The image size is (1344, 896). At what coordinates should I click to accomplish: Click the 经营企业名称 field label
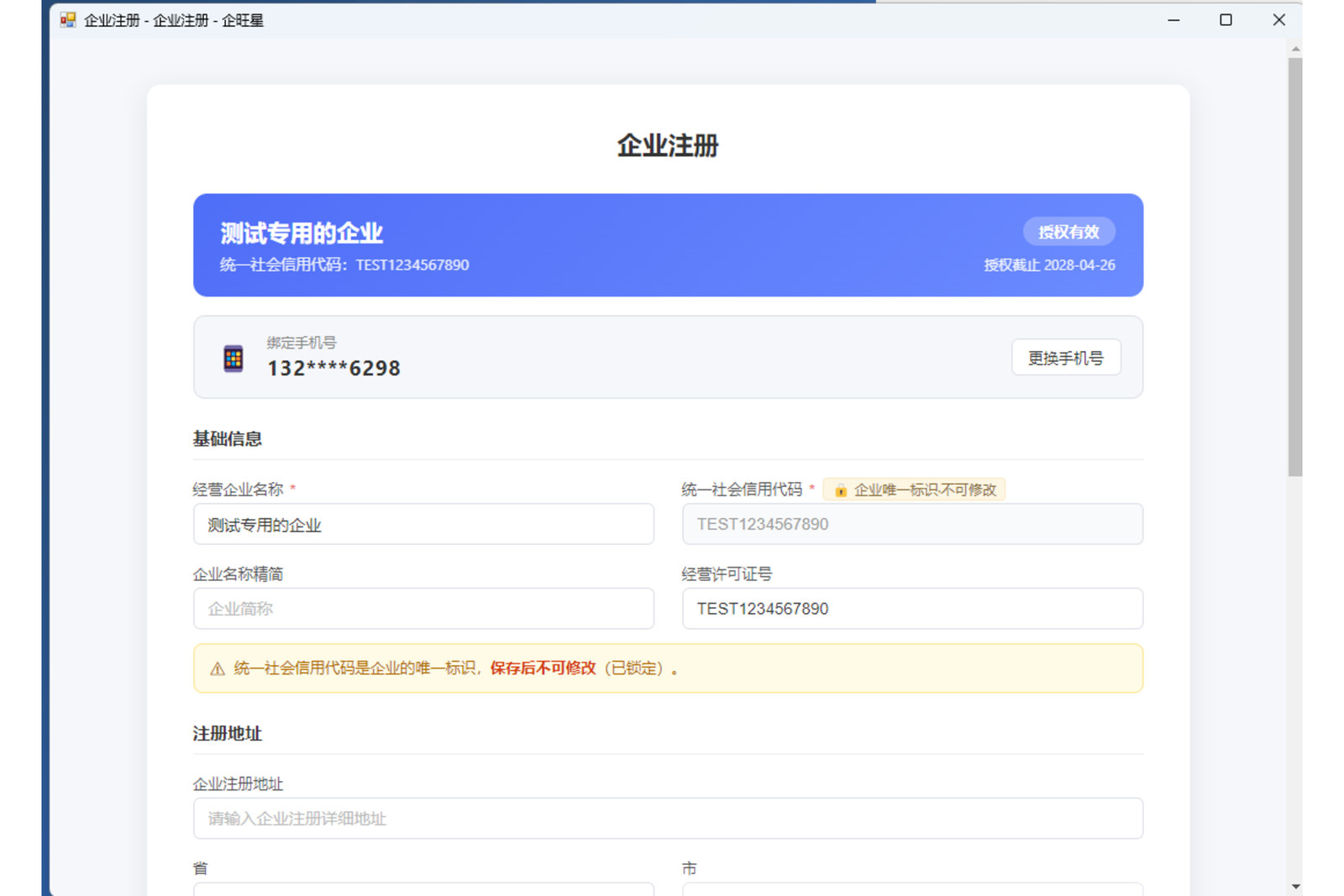click(x=238, y=490)
